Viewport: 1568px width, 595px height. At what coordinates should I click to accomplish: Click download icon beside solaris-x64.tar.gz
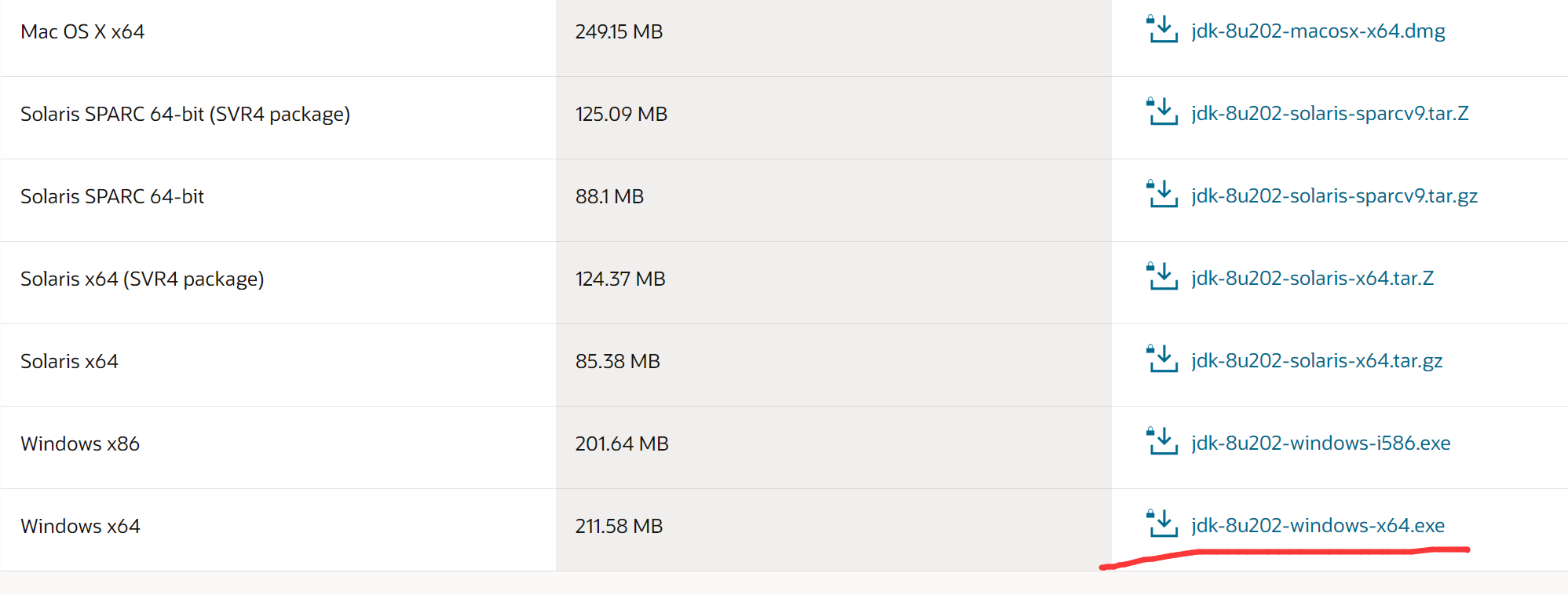1161,360
